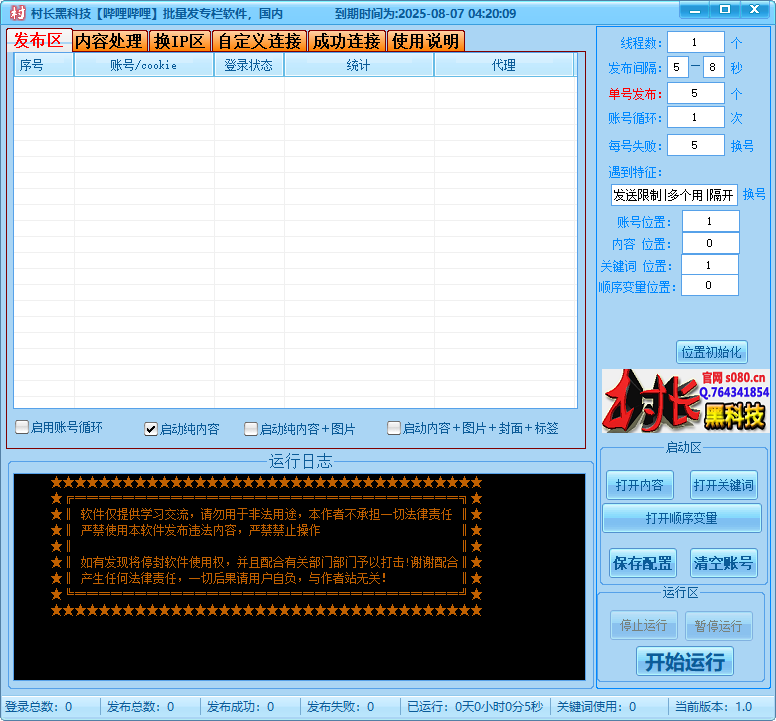Click the 位置初始化 button
Viewport: 776px width, 721px height.
(x=711, y=352)
